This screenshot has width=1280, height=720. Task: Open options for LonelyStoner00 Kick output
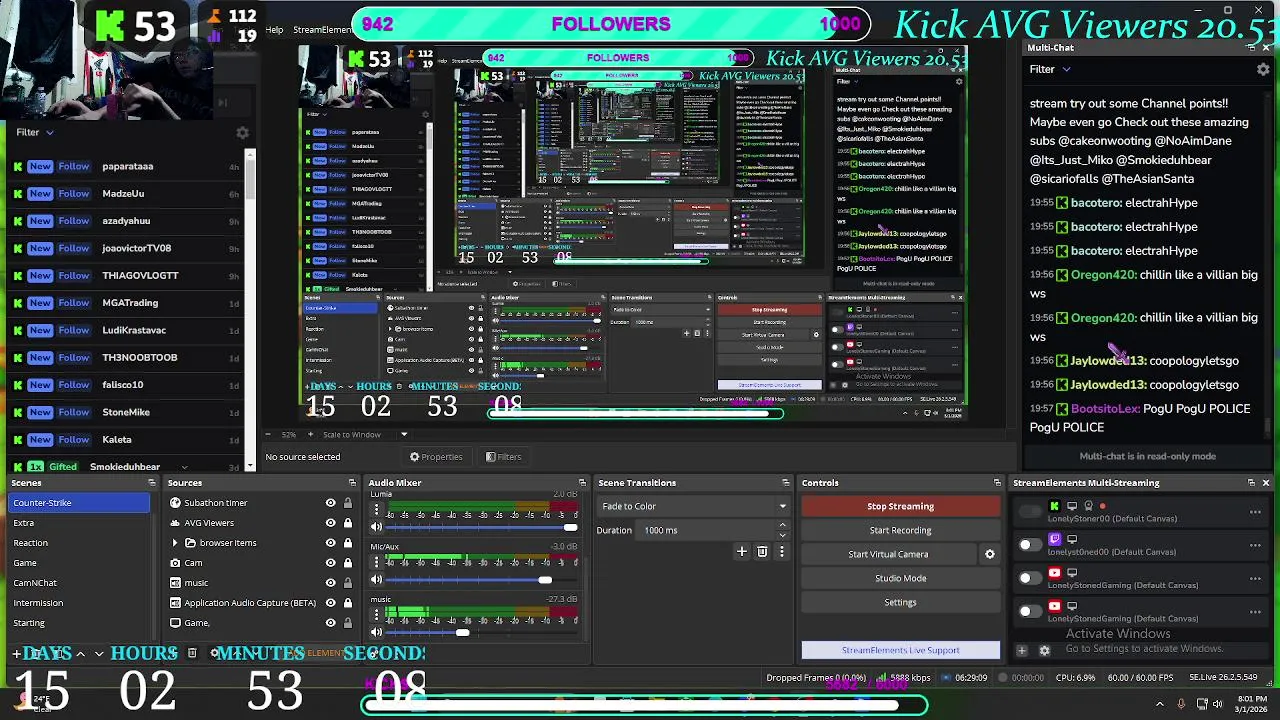click(x=1255, y=512)
